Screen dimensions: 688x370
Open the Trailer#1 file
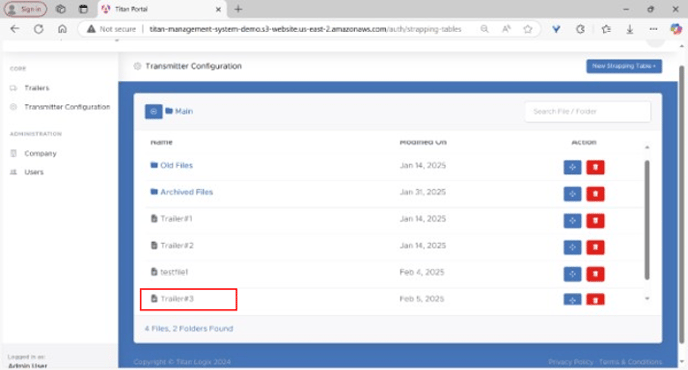(x=176, y=219)
